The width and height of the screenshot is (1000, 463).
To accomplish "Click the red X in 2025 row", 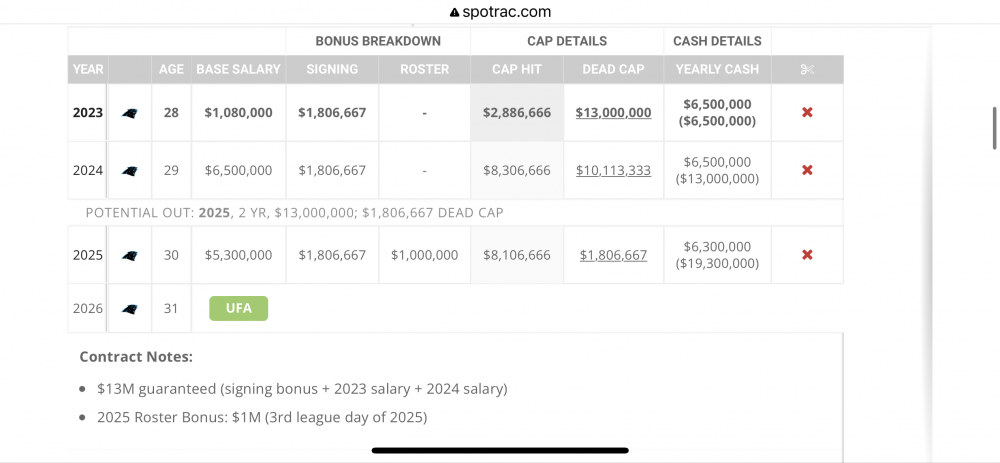I will pos(807,255).
